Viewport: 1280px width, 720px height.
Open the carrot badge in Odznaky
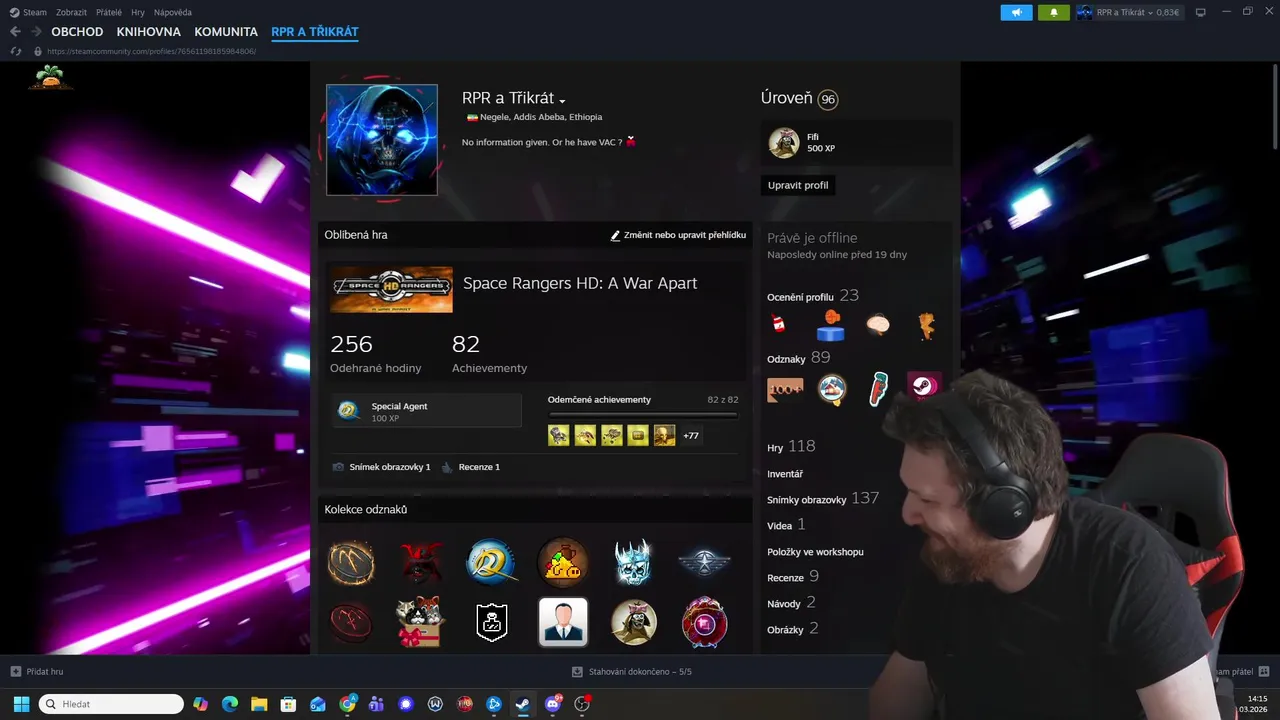pos(878,389)
